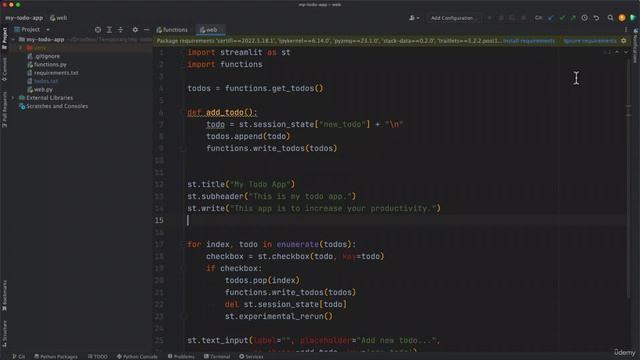
Task: Click Install requirements link
Action: 529,41
